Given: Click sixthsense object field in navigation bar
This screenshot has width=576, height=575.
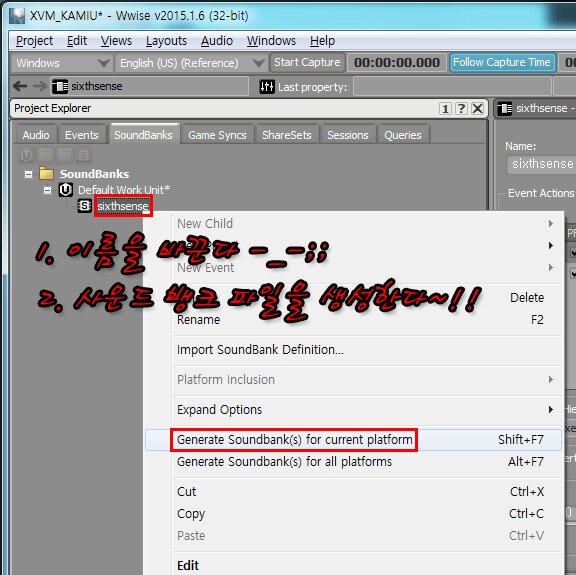Looking at the screenshot, I should 150,87.
